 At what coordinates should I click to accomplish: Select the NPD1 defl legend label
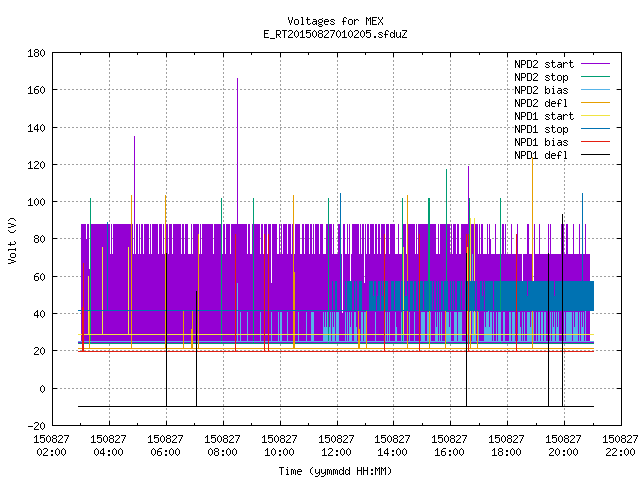click(x=541, y=155)
